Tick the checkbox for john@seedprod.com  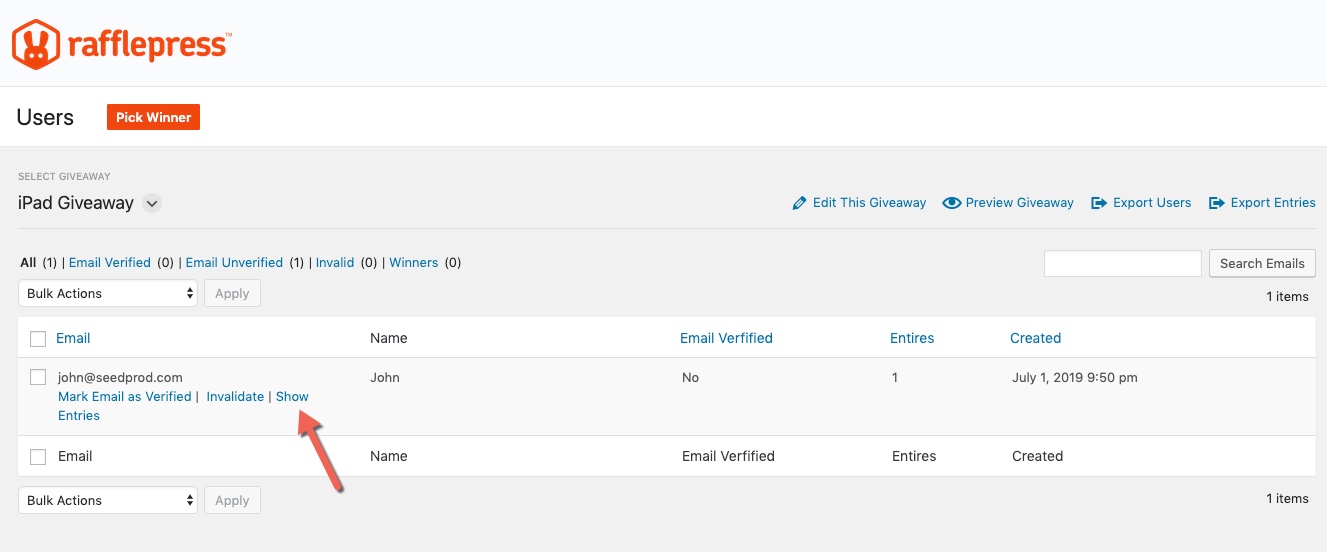pyautogui.click(x=38, y=377)
